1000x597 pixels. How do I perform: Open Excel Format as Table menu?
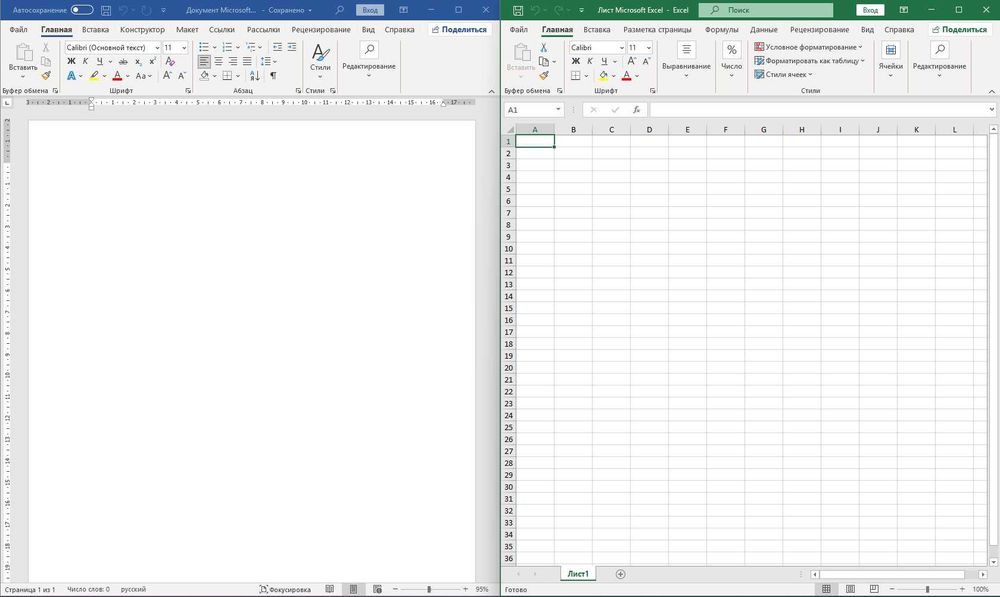coord(809,61)
